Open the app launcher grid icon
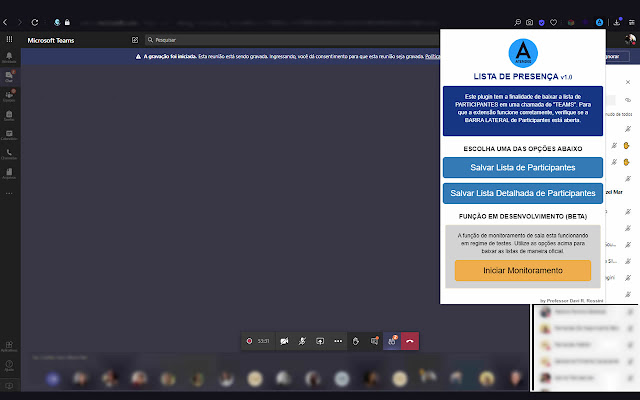This screenshot has height=400, width=640. point(9,39)
